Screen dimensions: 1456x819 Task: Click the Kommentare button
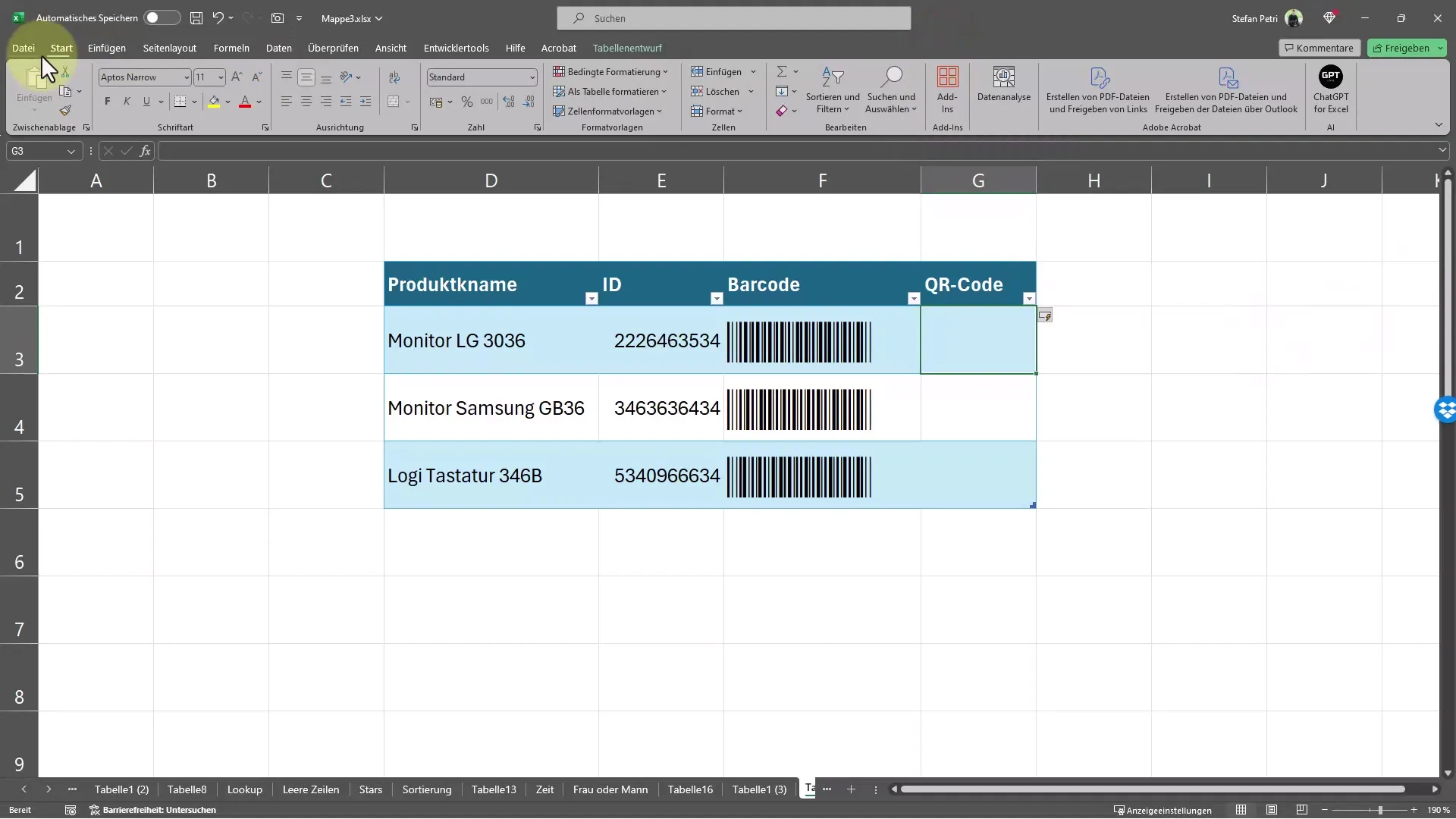tap(1319, 47)
